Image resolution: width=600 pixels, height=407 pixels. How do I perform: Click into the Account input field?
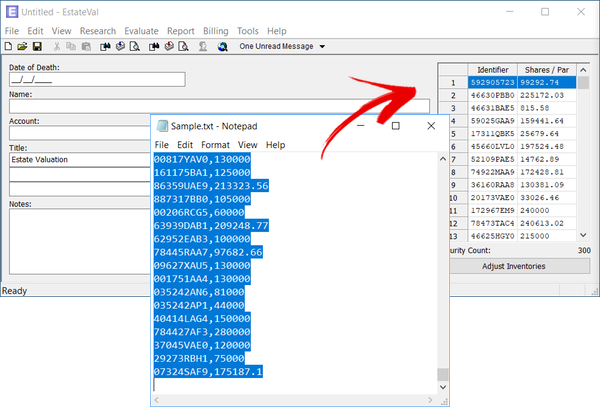click(80, 133)
